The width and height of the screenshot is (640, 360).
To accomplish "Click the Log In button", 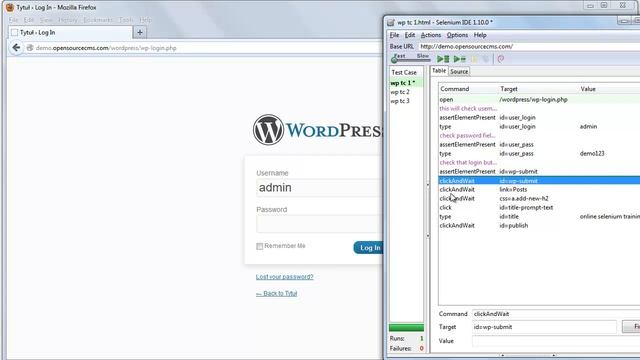I will [368, 248].
